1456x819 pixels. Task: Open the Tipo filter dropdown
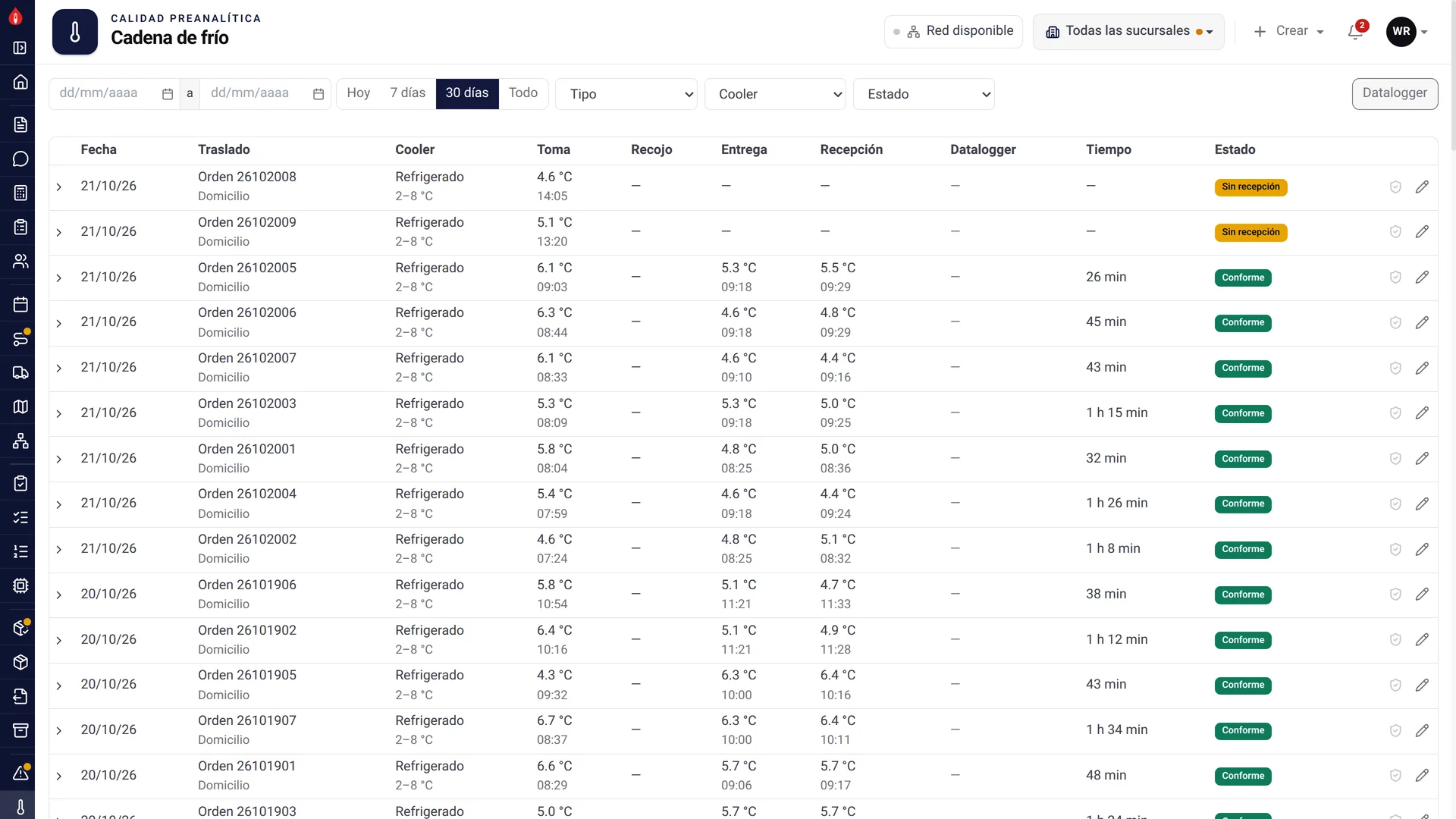[x=626, y=94]
